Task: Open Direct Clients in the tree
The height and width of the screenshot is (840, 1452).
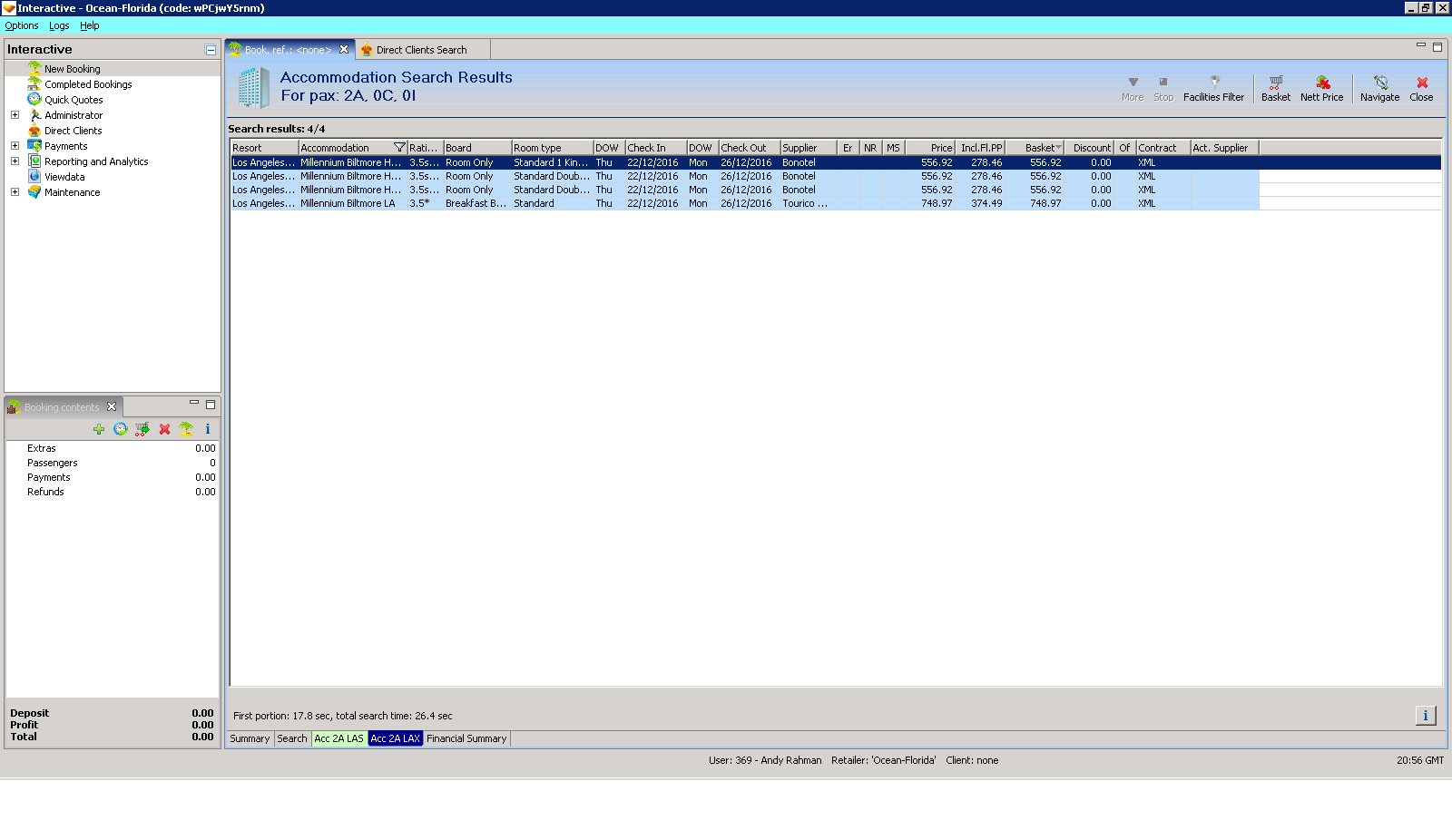Action: (74, 131)
